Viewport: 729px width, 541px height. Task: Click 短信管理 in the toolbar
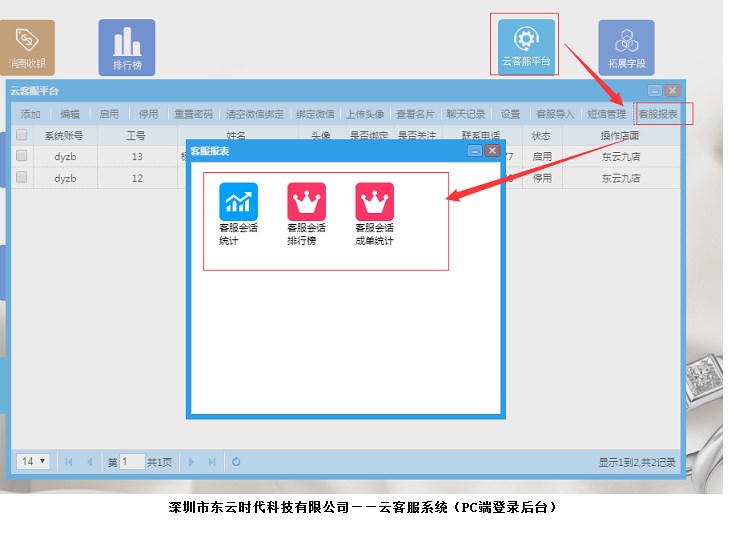[x=605, y=114]
